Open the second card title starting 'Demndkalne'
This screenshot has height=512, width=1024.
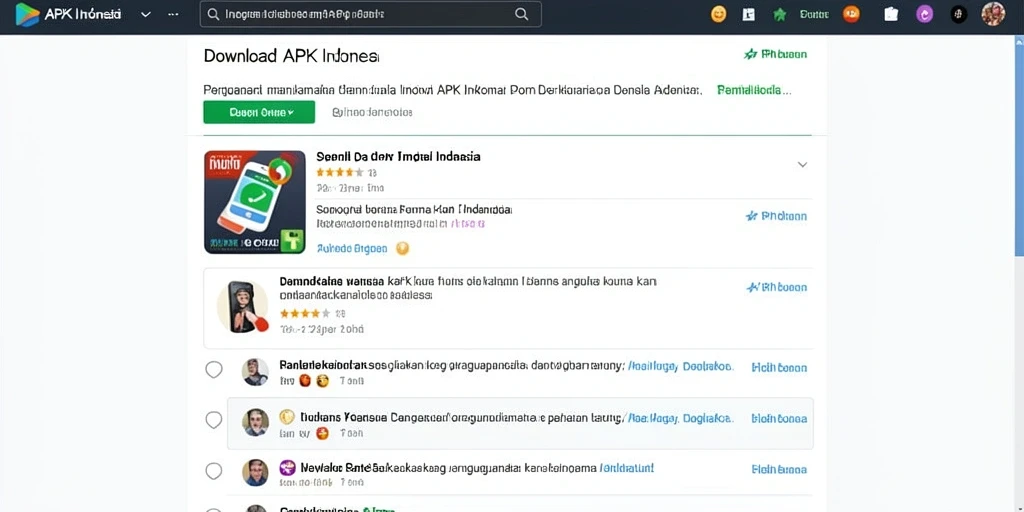(468, 288)
